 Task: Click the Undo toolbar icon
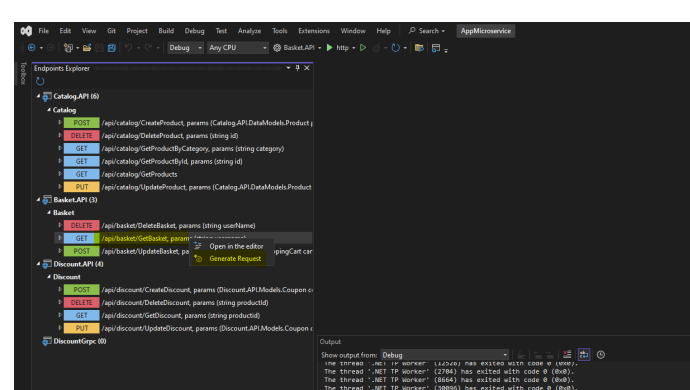click(128, 48)
